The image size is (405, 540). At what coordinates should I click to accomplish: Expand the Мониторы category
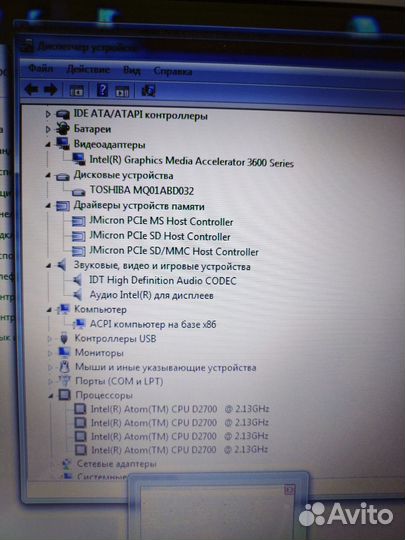click(50, 353)
